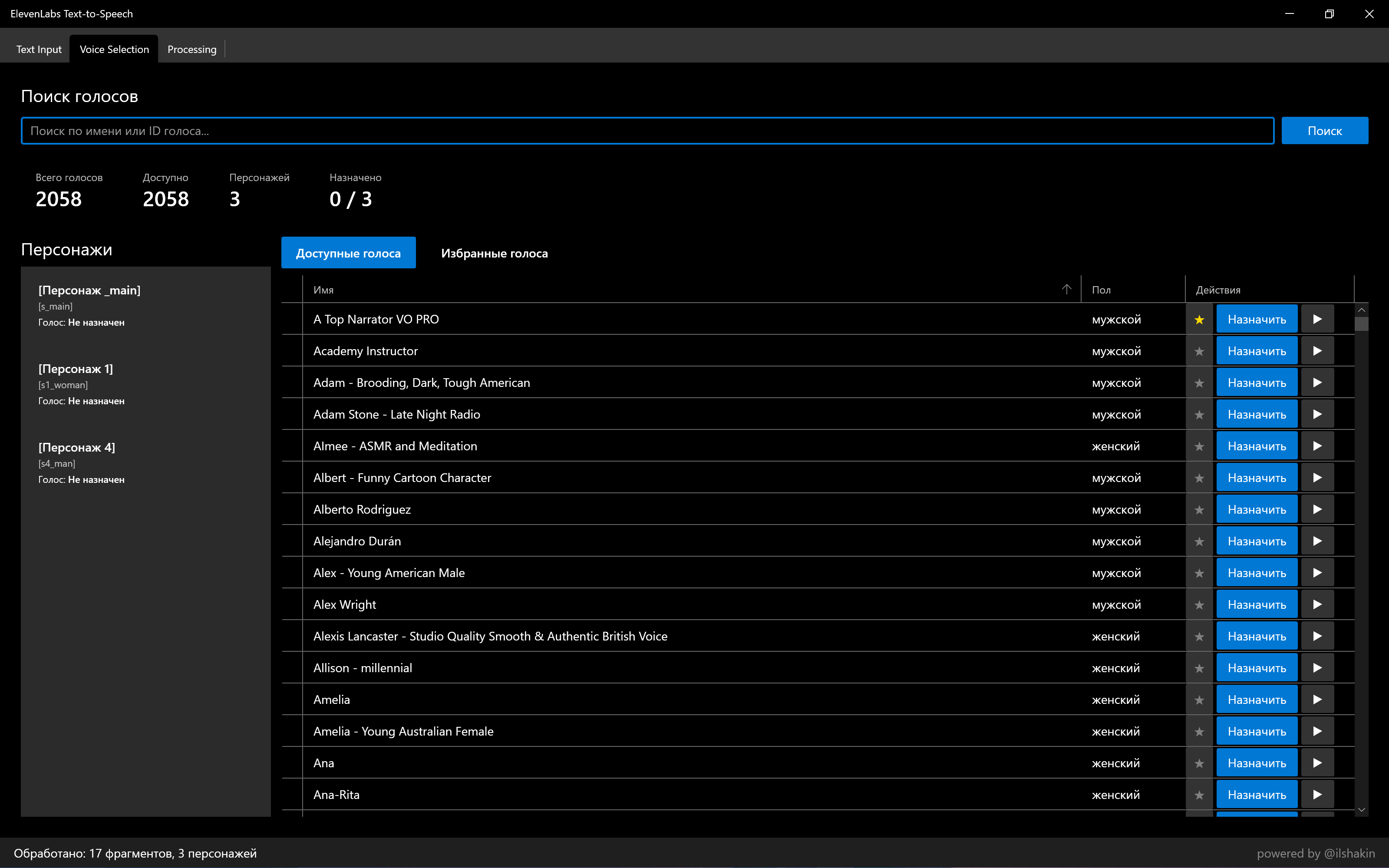
Task: Favorite the Academy Instructor voice
Action: tap(1199, 351)
